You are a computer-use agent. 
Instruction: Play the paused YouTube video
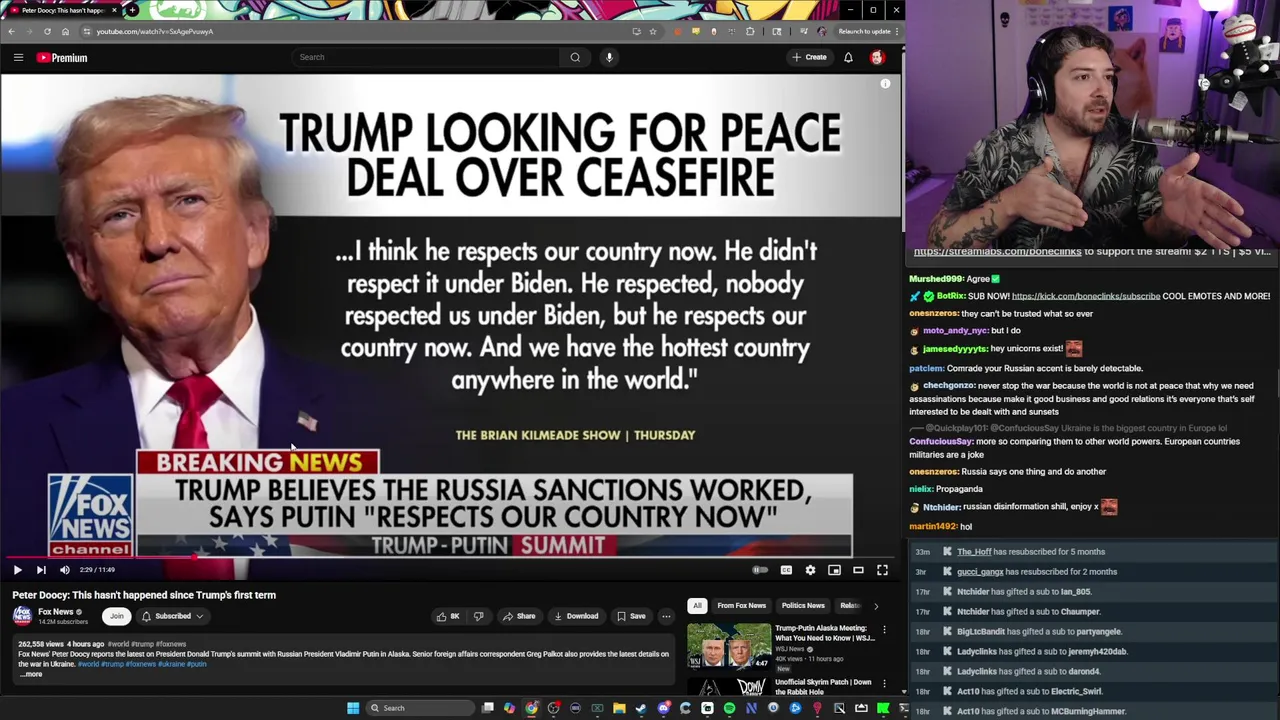17,570
